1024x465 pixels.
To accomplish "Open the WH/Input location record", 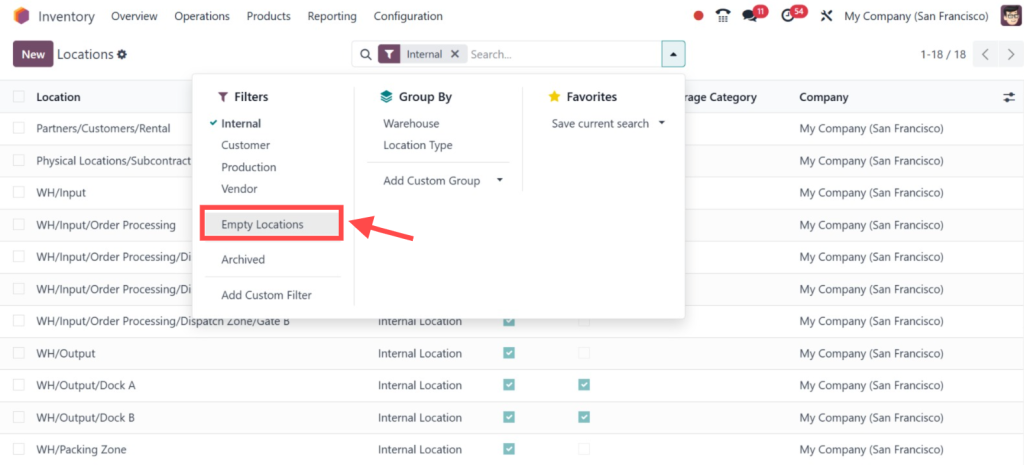I will point(61,192).
